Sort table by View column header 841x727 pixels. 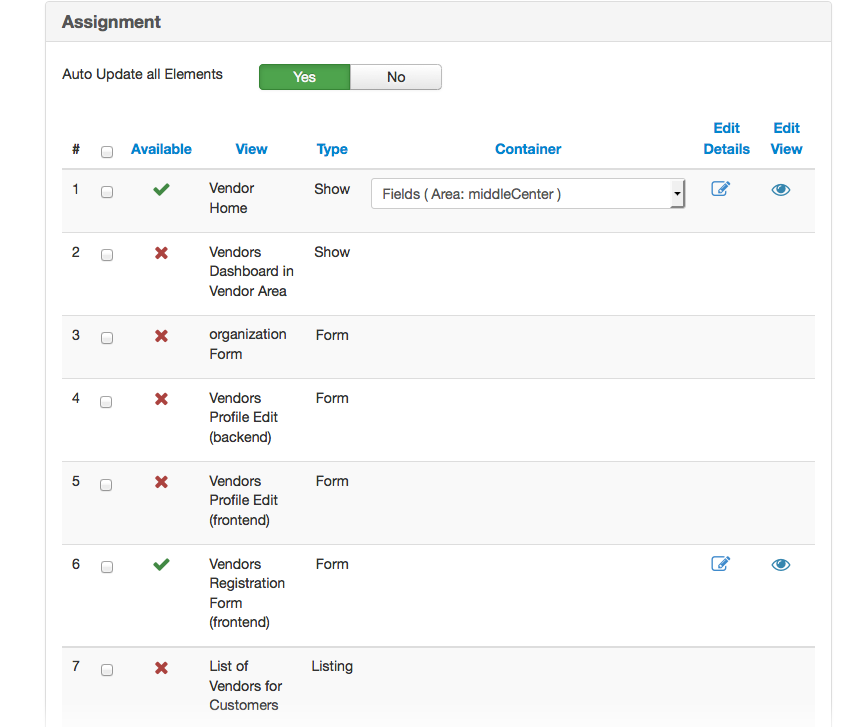point(251,149)
